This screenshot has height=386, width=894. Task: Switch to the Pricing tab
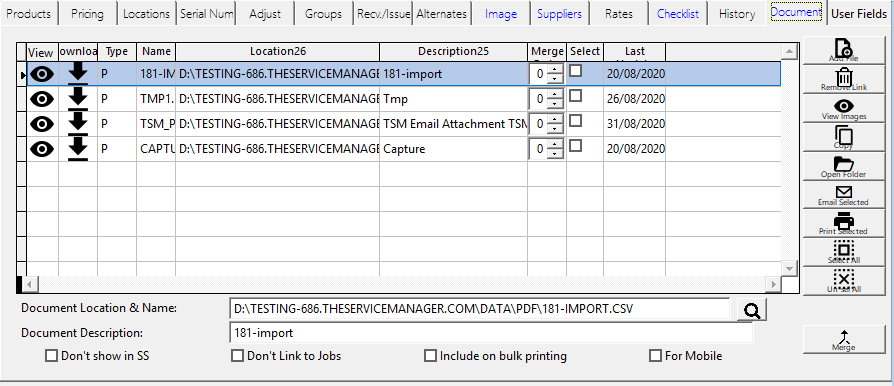[87, 14]
